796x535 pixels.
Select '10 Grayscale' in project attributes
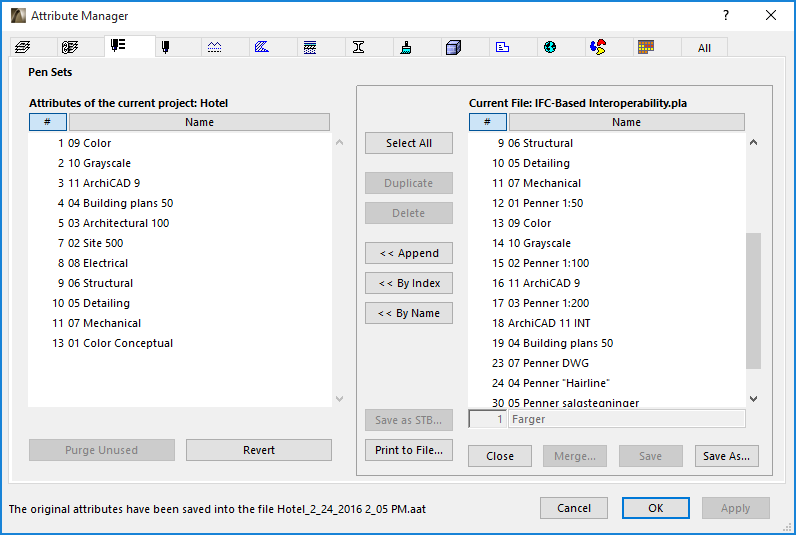[x=180, y=163]
